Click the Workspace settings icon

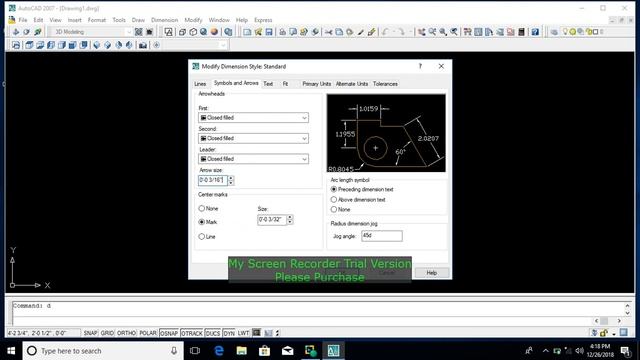(139, 32)
